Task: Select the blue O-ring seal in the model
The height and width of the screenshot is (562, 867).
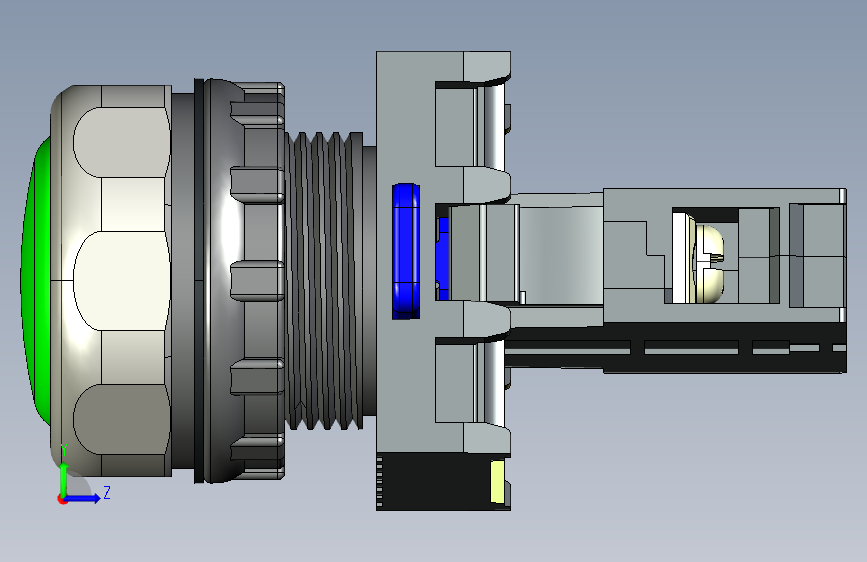Action: coord(406,252)
